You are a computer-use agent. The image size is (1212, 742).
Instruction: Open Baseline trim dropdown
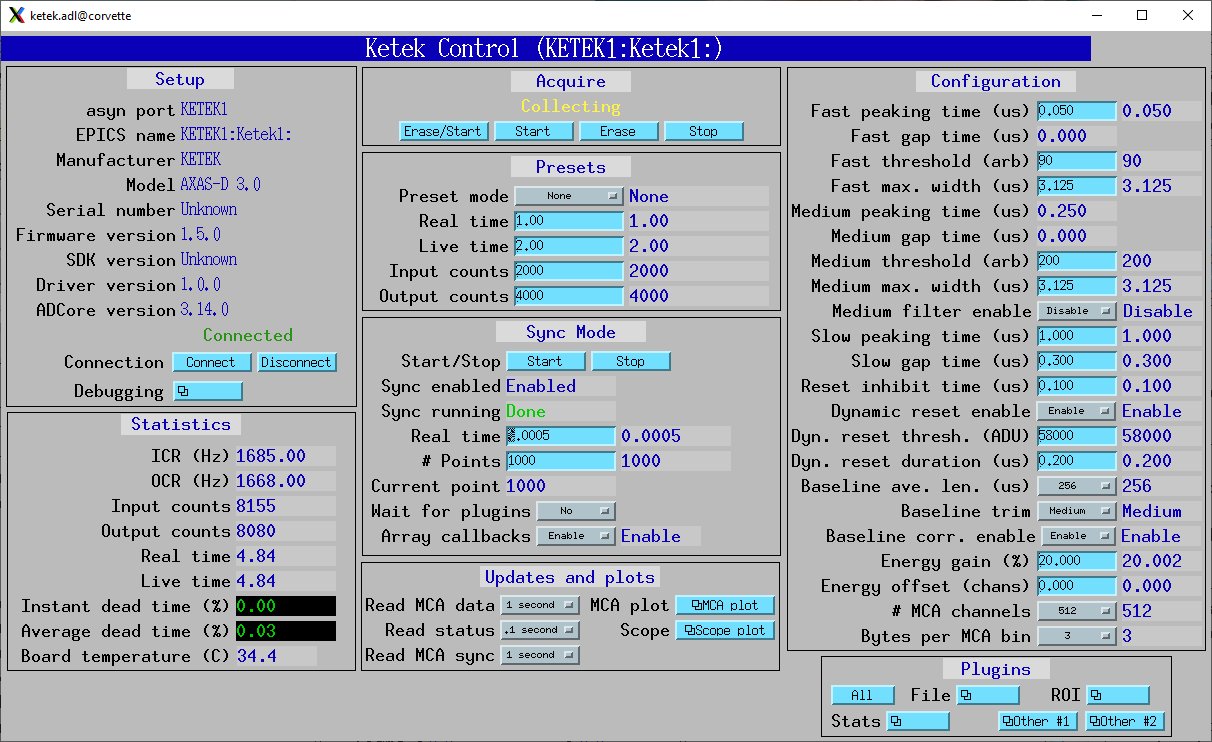(x=1076, y=511)
